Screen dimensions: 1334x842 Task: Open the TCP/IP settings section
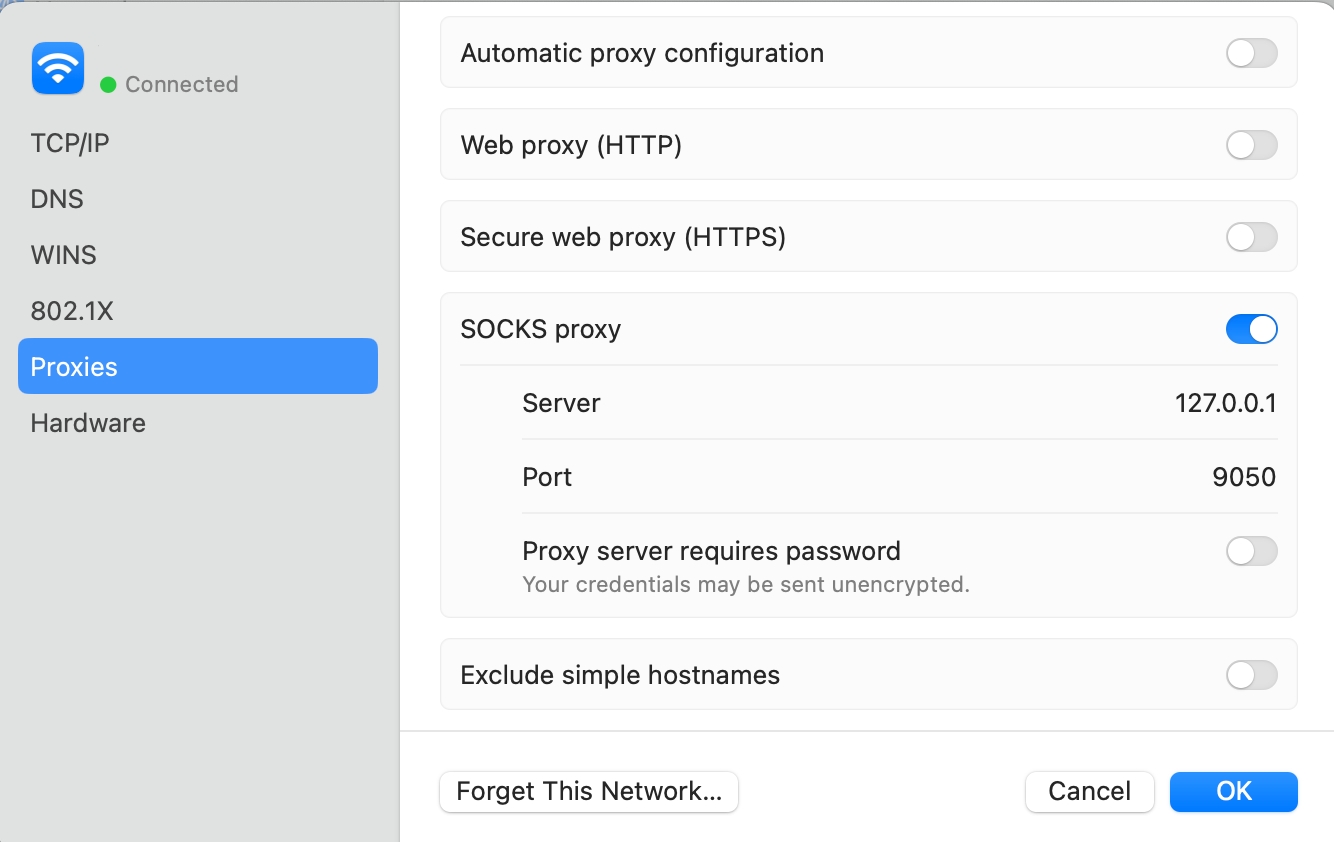pos(70,143)
